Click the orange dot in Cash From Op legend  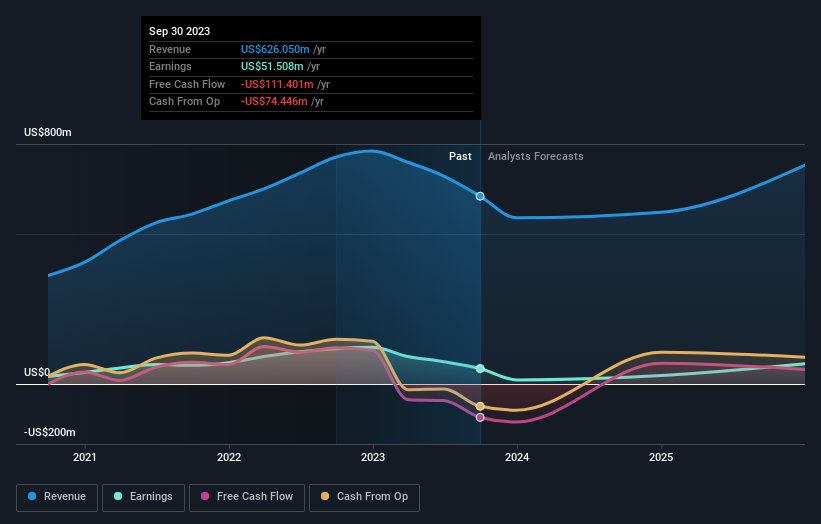[x=325, y=496]
